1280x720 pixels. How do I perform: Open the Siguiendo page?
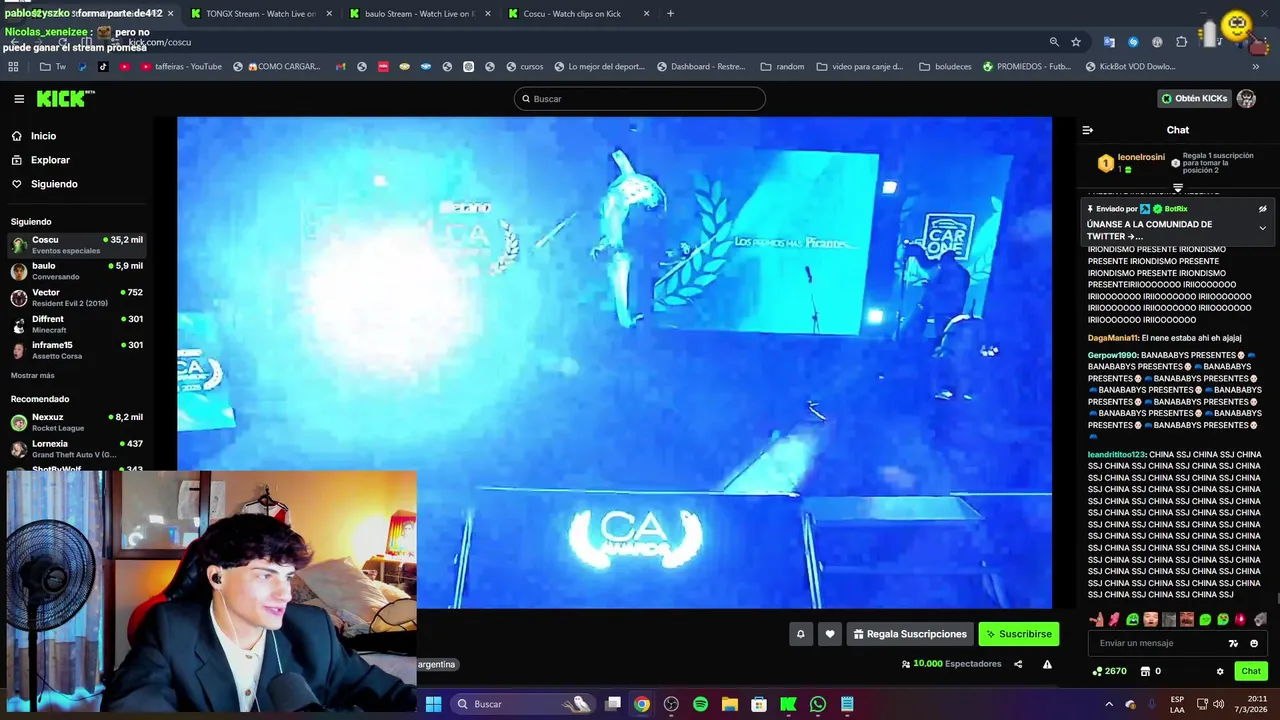54,184
